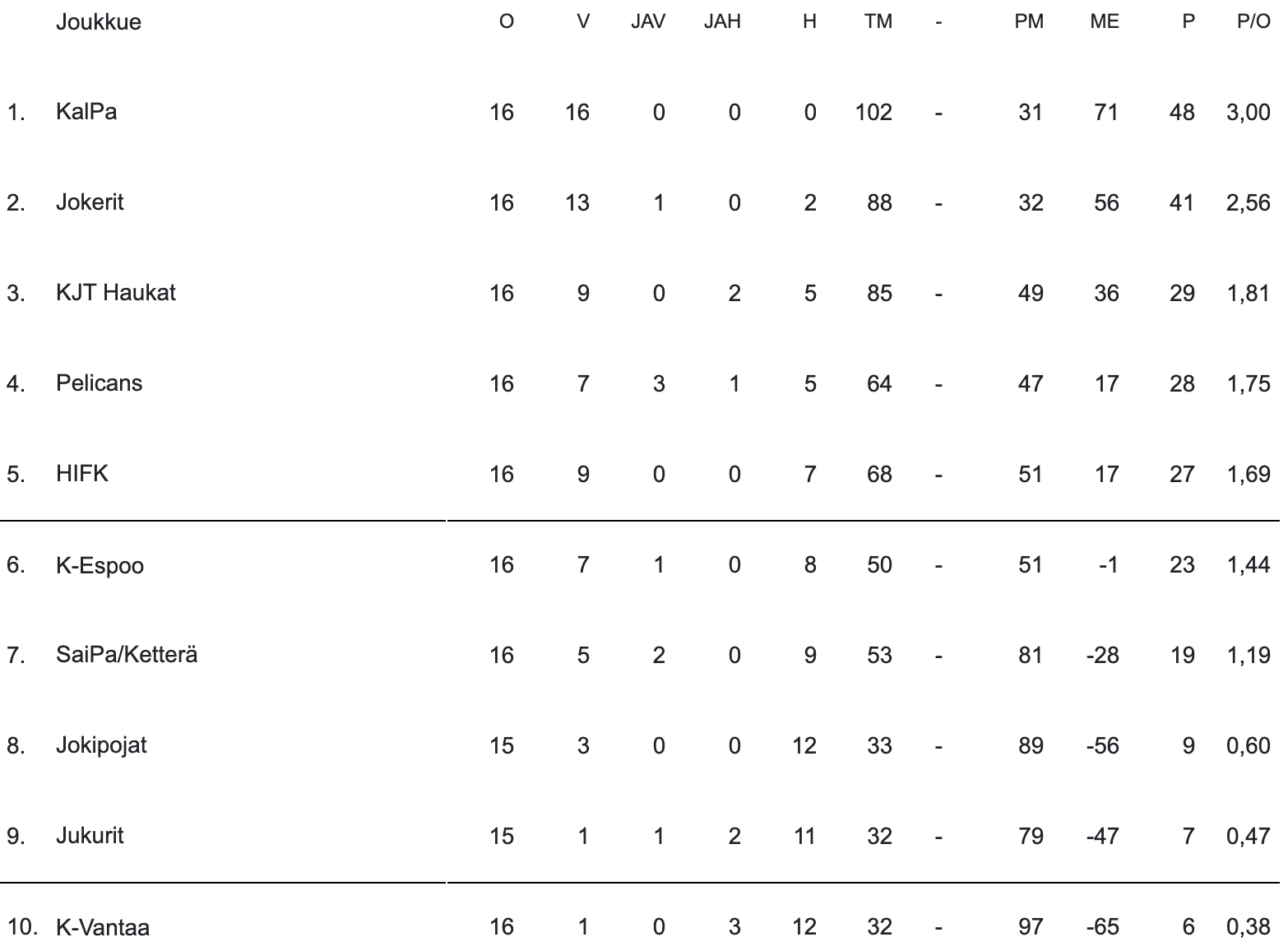
Task: Click the Pelicans team name
Action: tap(99, 383)
